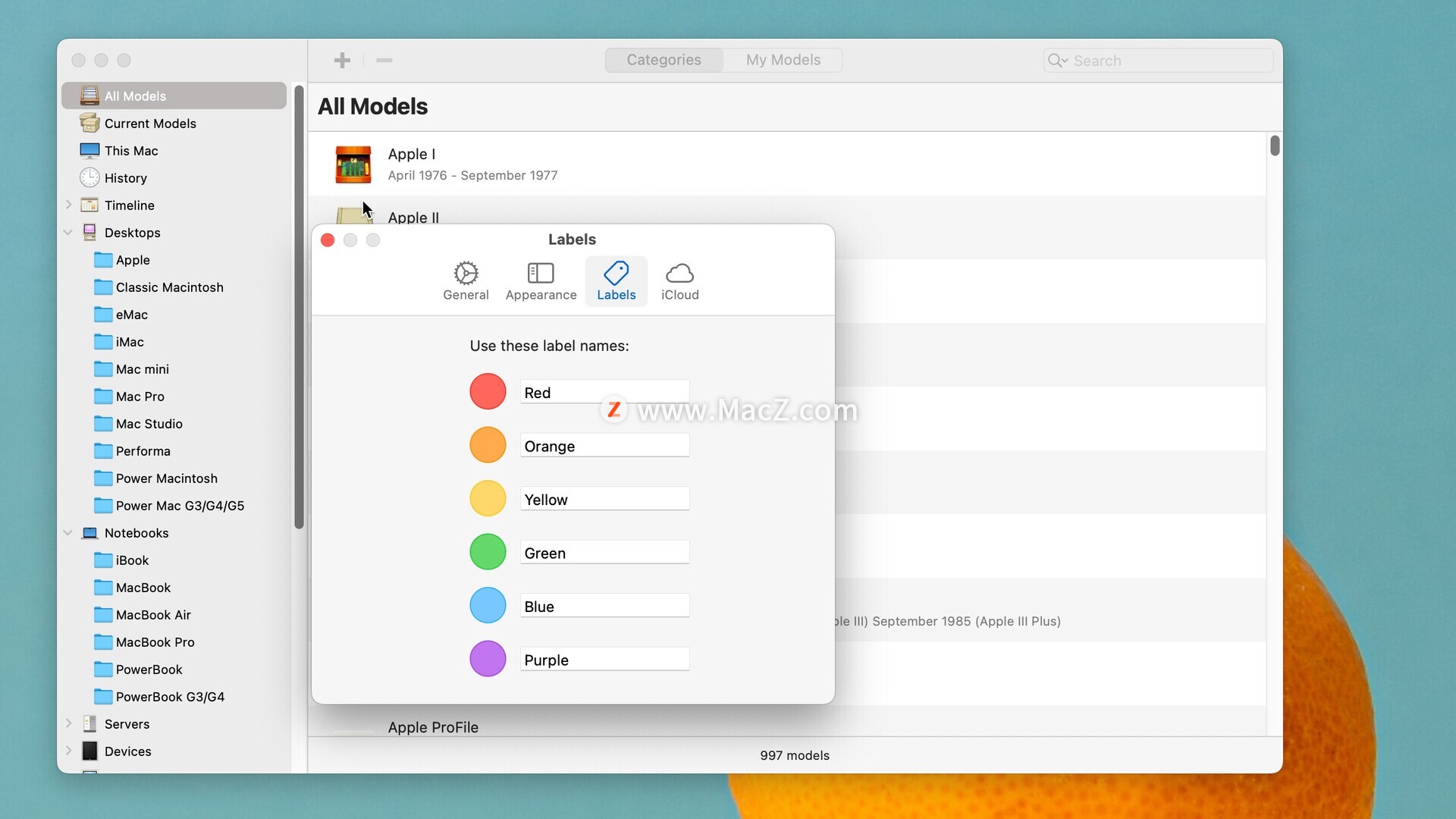Viewport: 1456px width, 819px height.
Task: Open the Current Models boxes icon
Action: click(89, 123)
